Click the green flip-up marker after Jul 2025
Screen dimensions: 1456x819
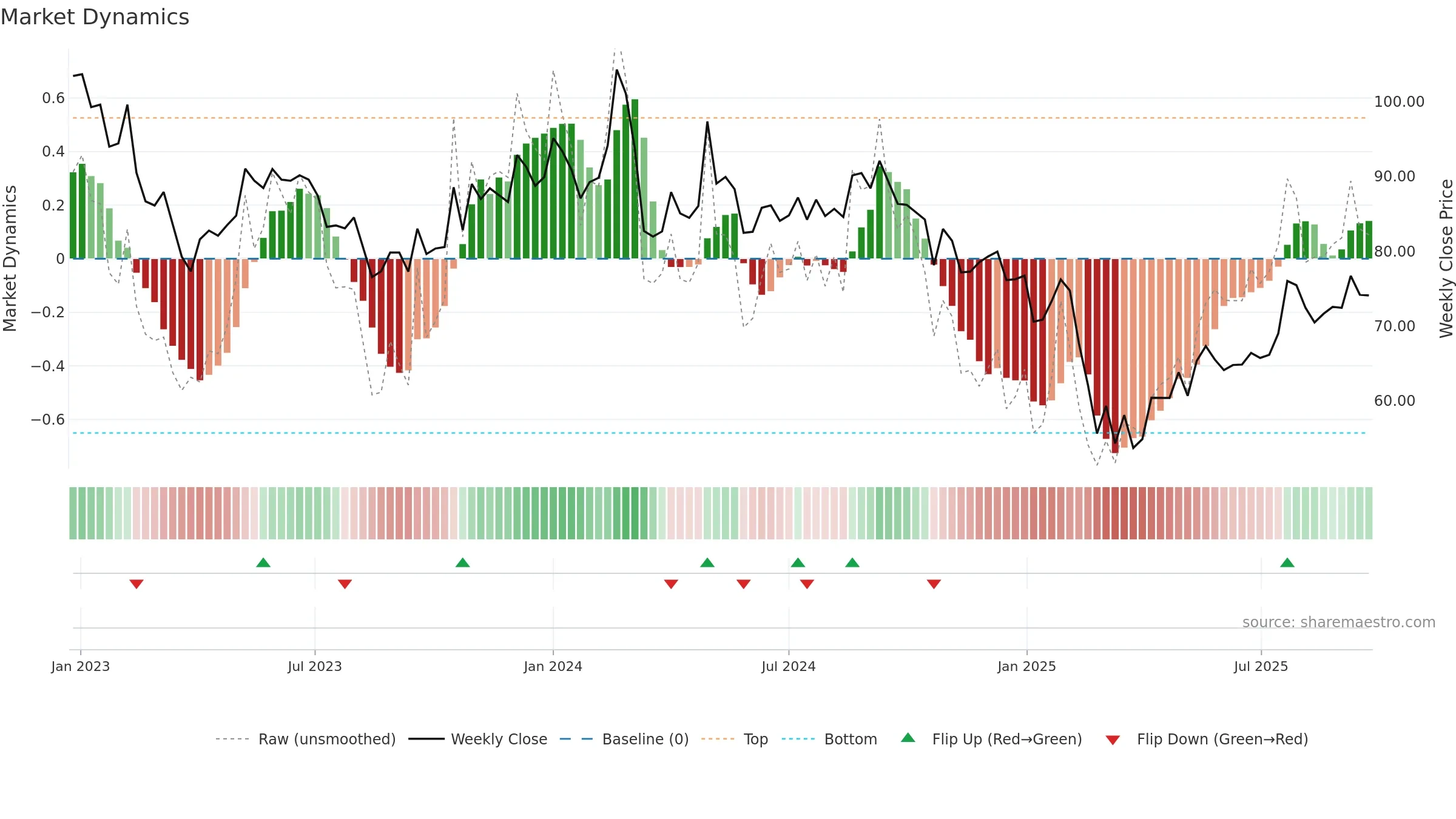(x=1287, y=562)
